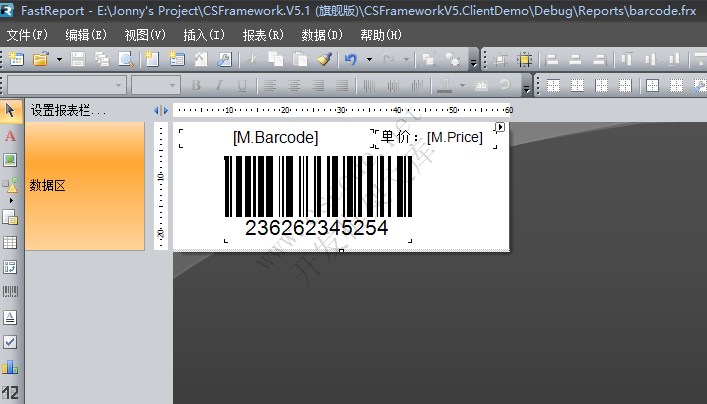
Task: Click the Group objects icon
Action: (x=428, y=59)
